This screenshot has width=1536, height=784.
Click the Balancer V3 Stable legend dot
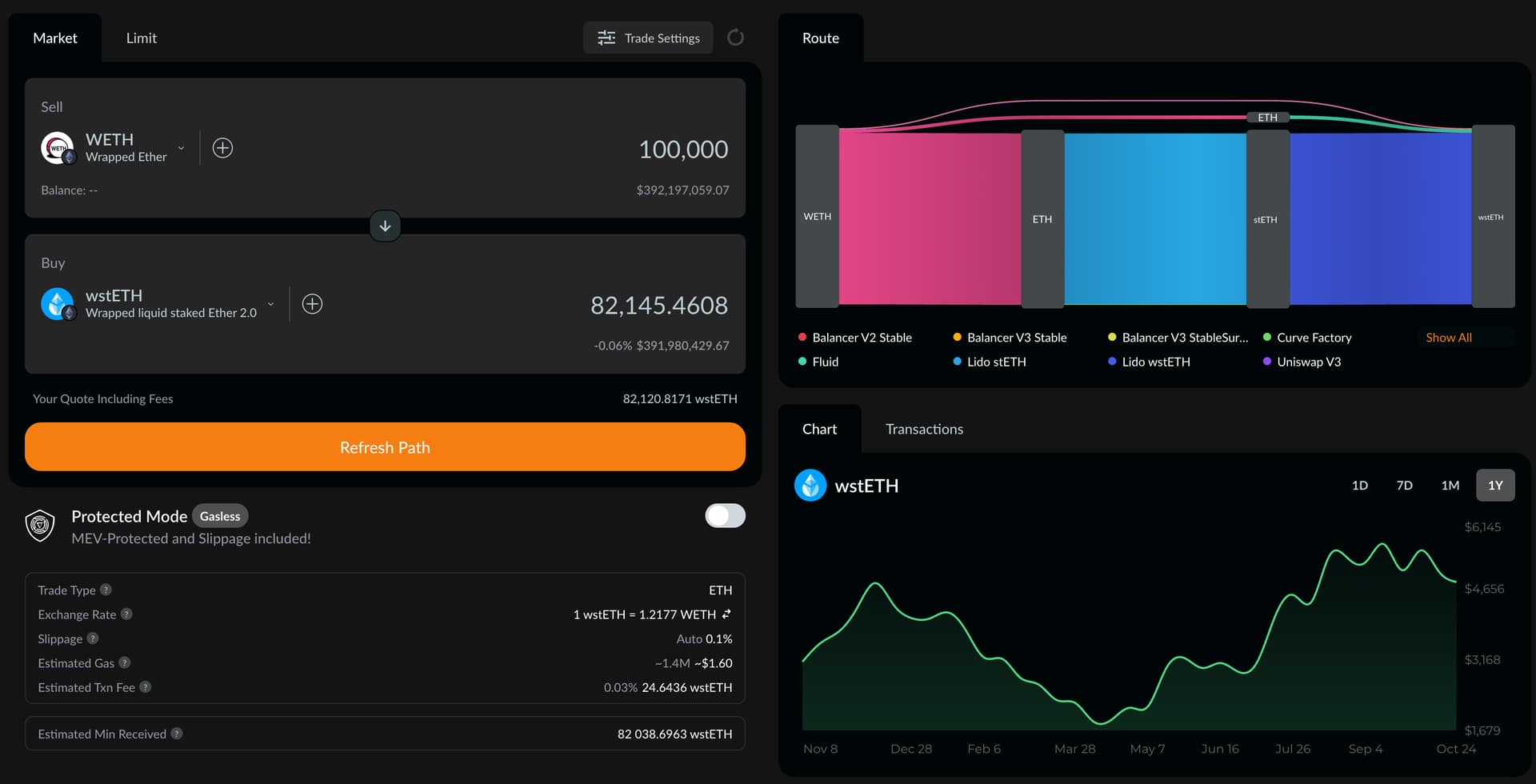click(x=957, y=338)
